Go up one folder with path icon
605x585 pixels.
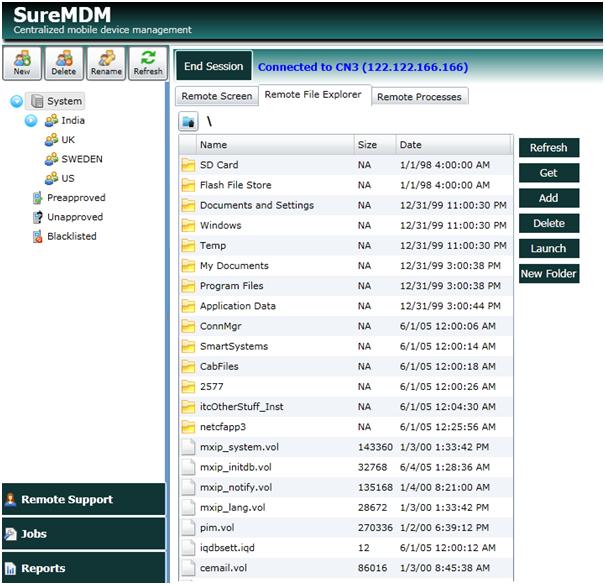[x=188, y=122]
